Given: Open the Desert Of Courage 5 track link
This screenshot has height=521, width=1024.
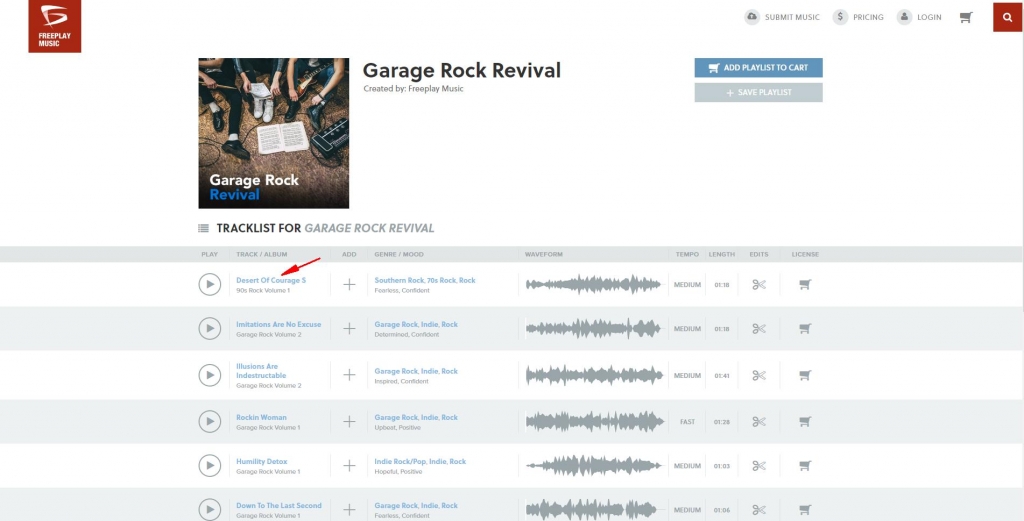Looking at the screenshot, I should point(271,281).
